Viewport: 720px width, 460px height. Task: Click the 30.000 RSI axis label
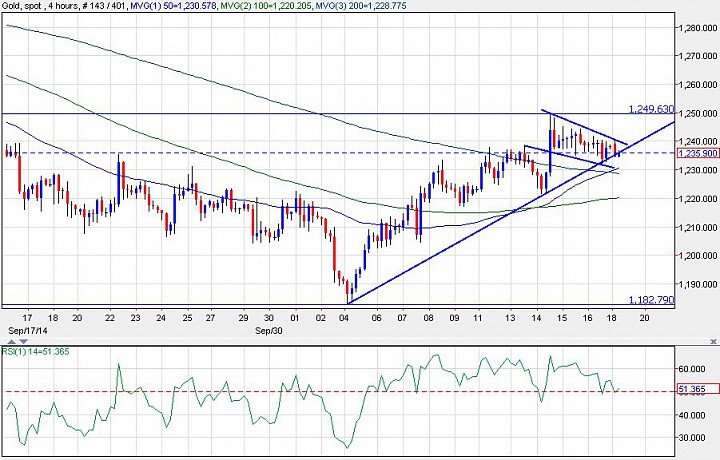tap(692, 438)
